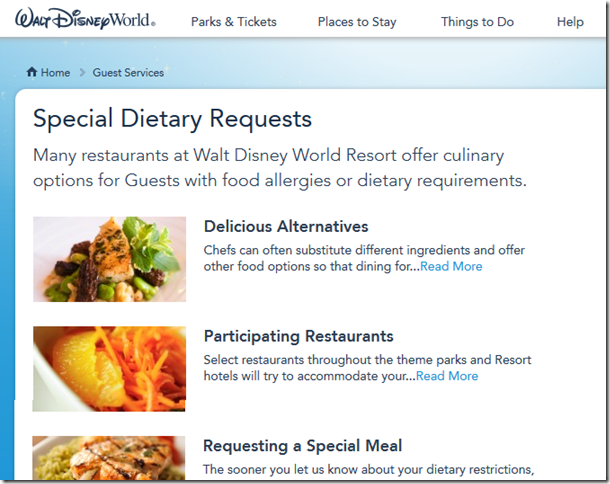The image size is (610, 484).
Task: Click the breadcrumb chevron separator arrow
Action: [82, 73]
